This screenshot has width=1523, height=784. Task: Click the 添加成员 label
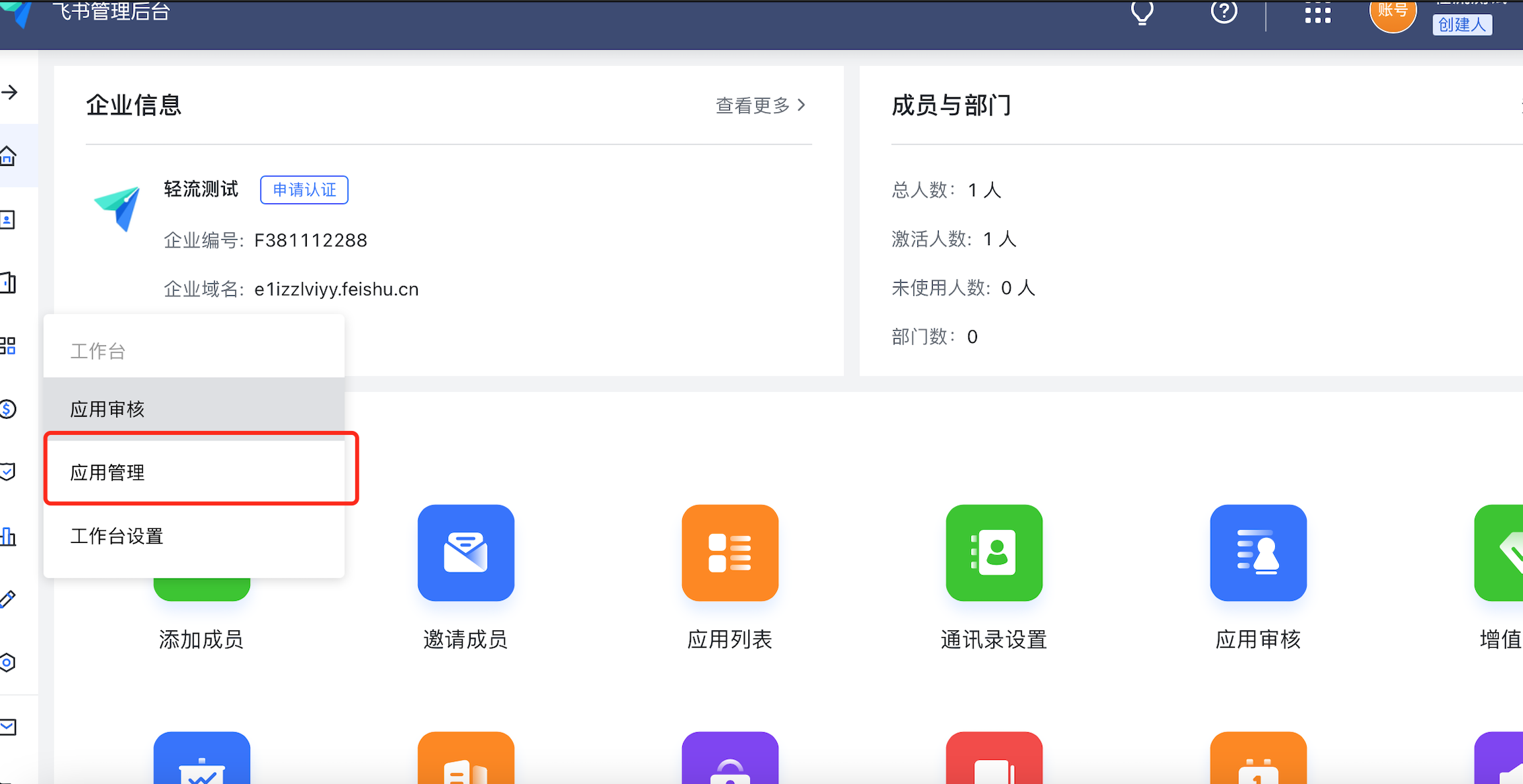[201, 640]
